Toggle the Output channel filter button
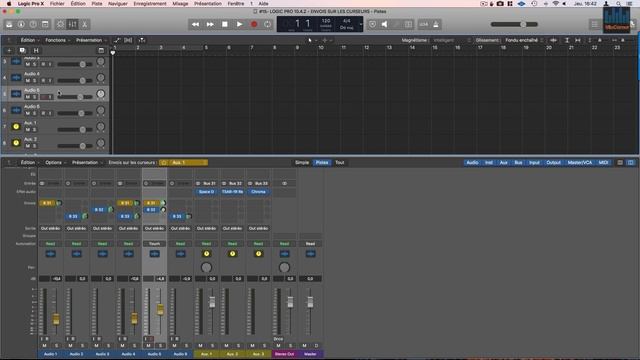Image resolution: width=640 pixels, height=360 pixels. [553, 162]
